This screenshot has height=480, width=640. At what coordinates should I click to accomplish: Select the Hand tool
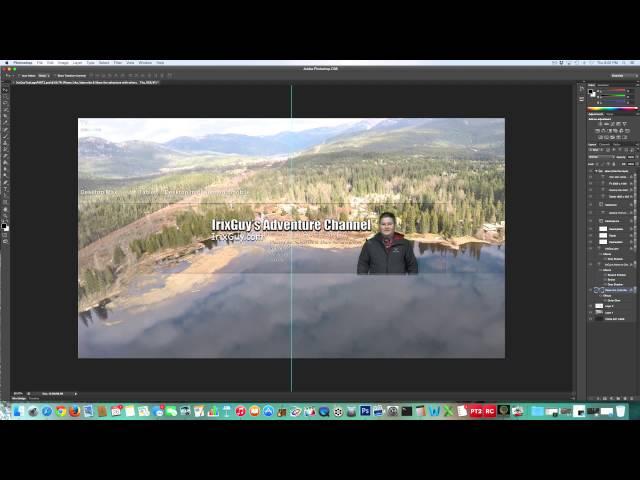click(x=5, y=209)
